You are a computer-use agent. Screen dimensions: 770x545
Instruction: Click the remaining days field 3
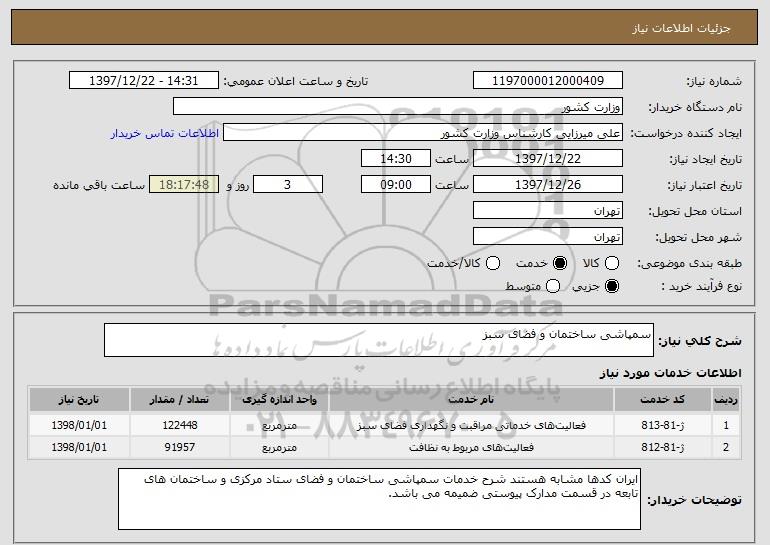288,185
